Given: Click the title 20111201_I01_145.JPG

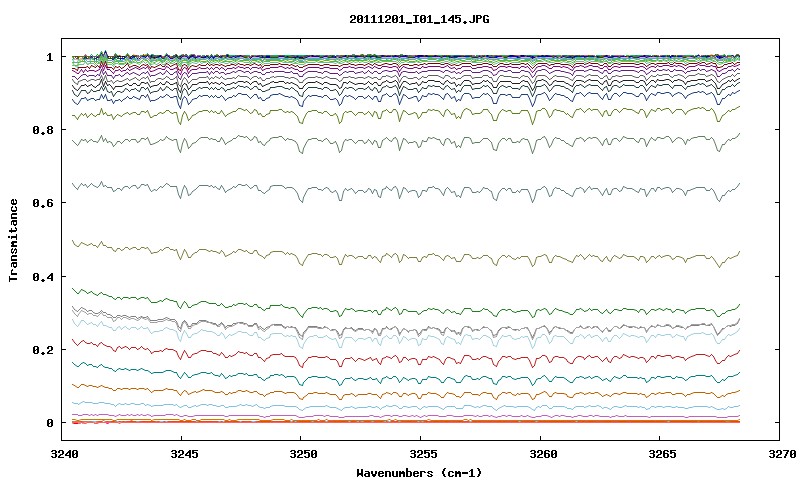Looking at the screenshot, I should click(x=419, y=19).
